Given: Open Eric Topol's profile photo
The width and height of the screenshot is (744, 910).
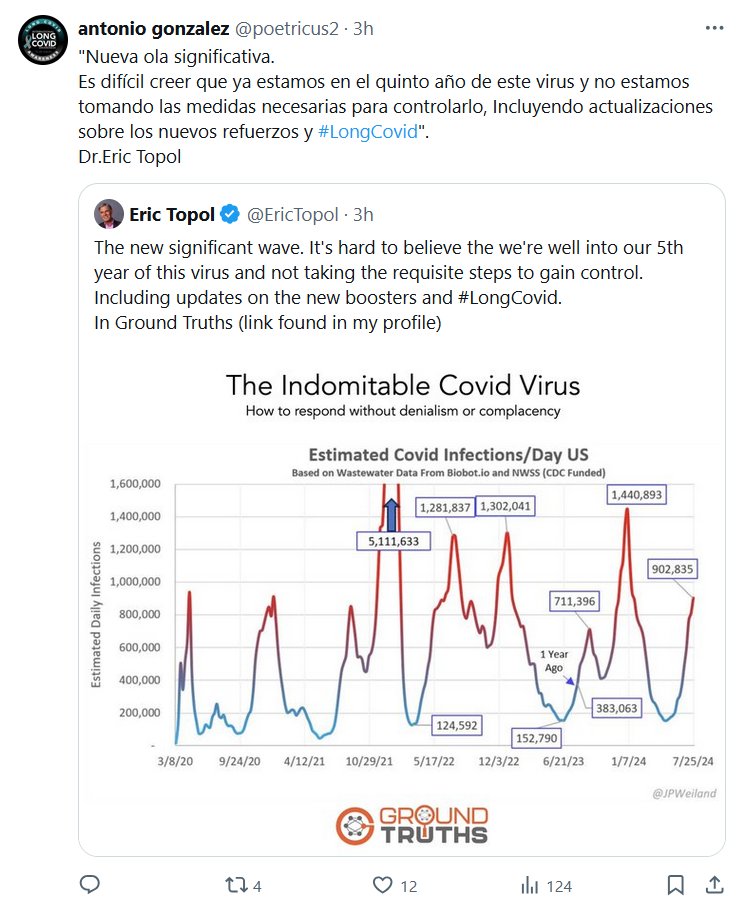Looking at the screenshot, I should [x=108, y=214].
